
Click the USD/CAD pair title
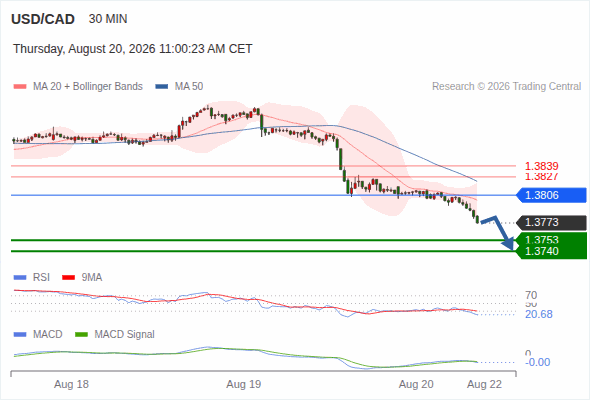43,19
